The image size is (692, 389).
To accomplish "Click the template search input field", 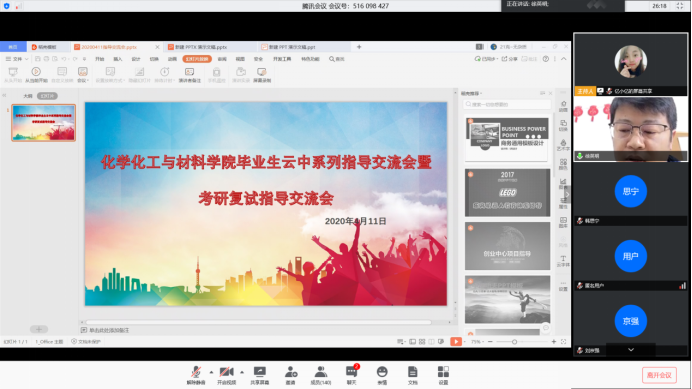I will point(507,104).
